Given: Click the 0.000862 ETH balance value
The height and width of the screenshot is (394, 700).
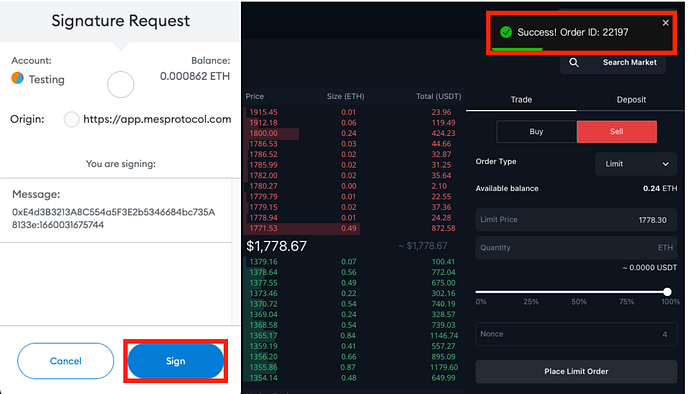Looking at the screenshot, I should click(195, 76).
